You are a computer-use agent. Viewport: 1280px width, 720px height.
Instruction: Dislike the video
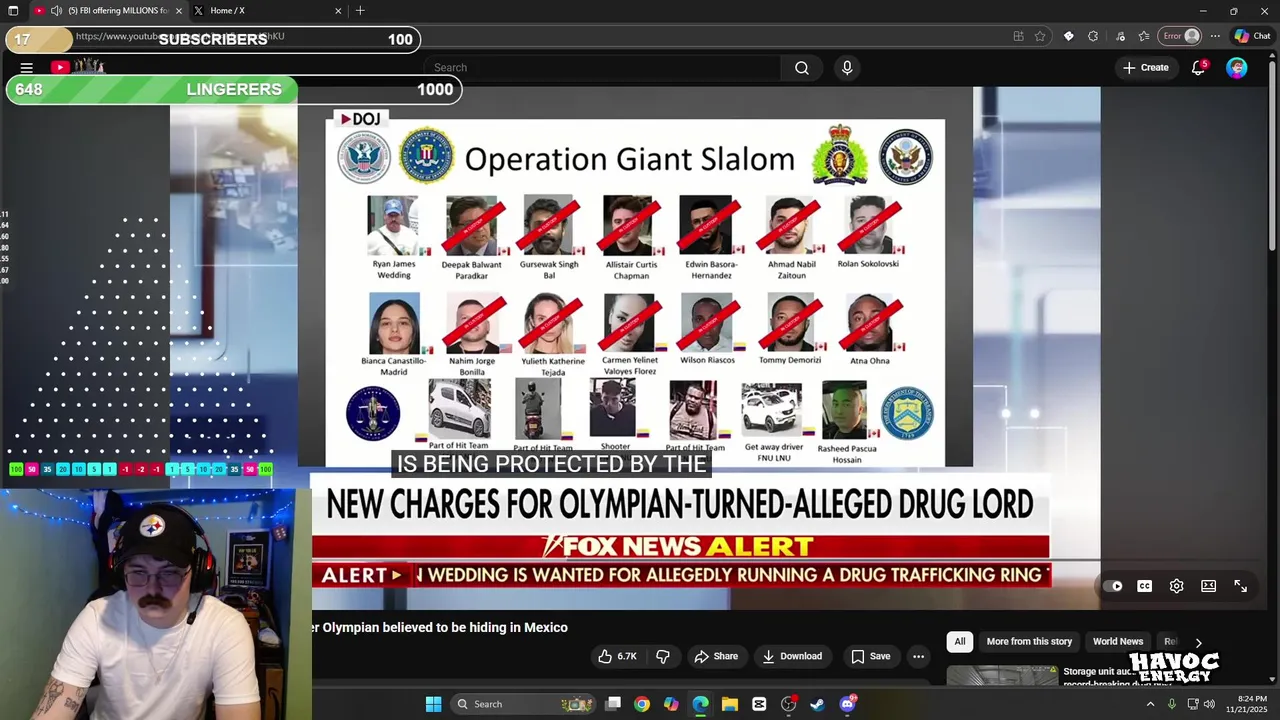pyautogui.click(x=662, y=656)
